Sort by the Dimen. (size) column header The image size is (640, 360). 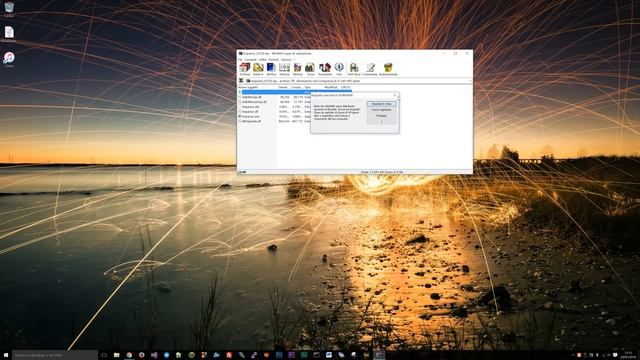coord(283,87)
